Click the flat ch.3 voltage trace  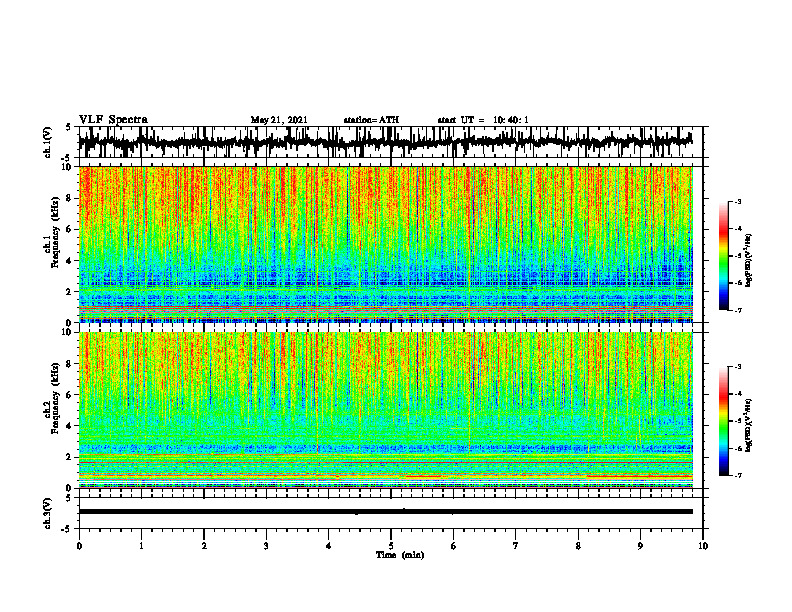click(386, 512)
